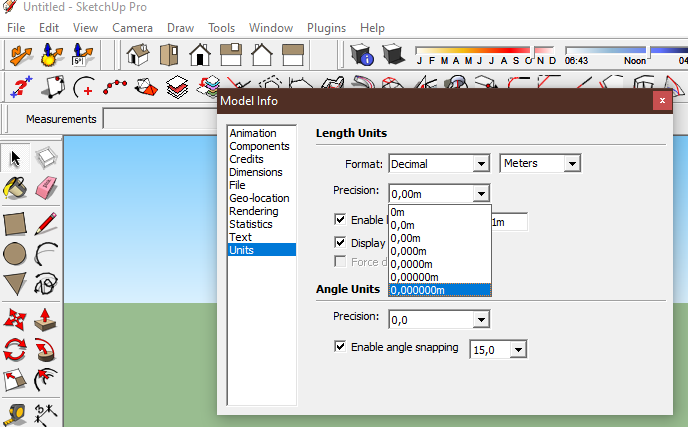Choose the Circle drawing tool
This screenshot has width=688, height=427.
pos(15,254)
